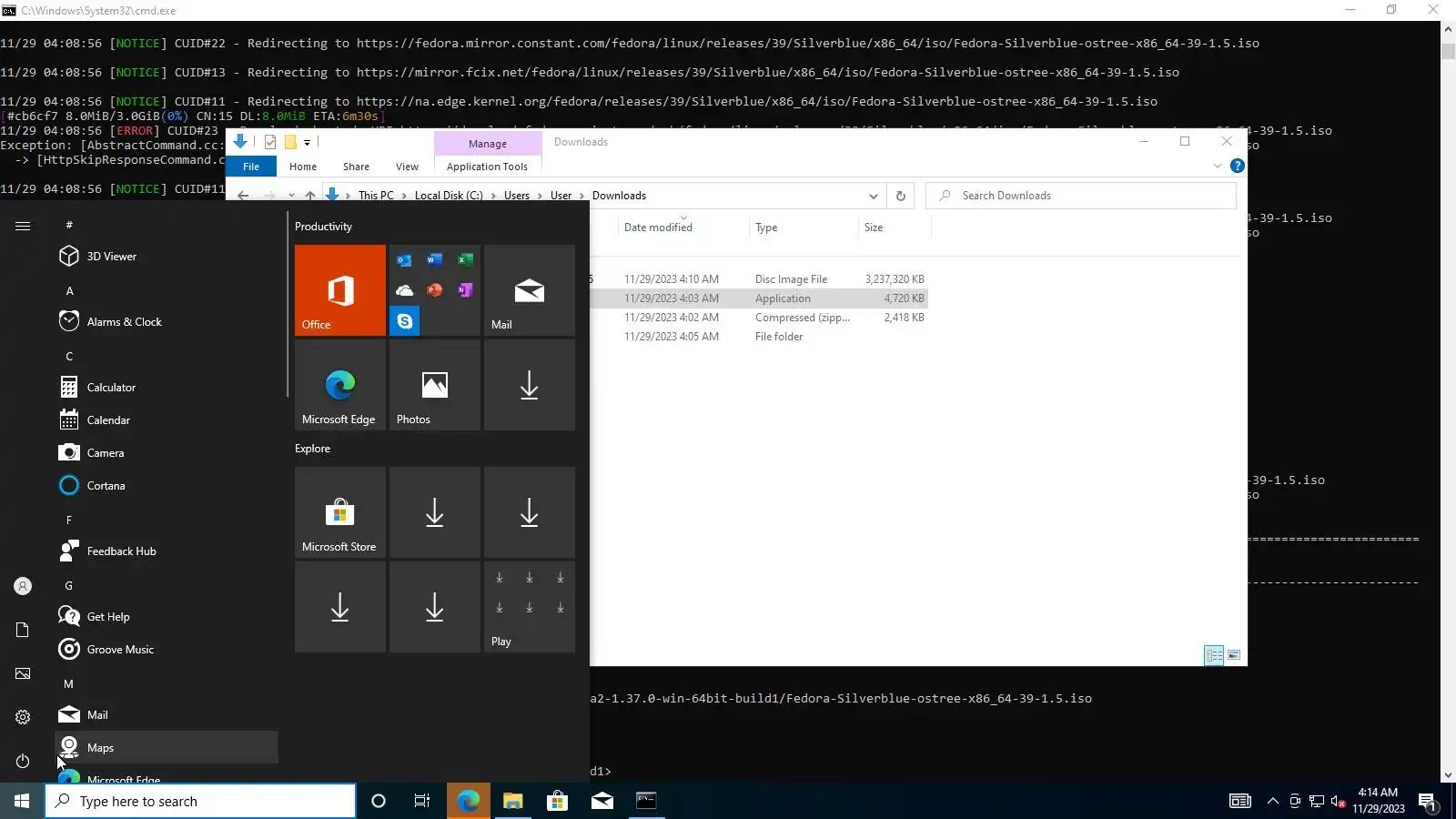Open the notification center icon
Viewport: 1456px width, 819px height.
[x=1427, y=801]
